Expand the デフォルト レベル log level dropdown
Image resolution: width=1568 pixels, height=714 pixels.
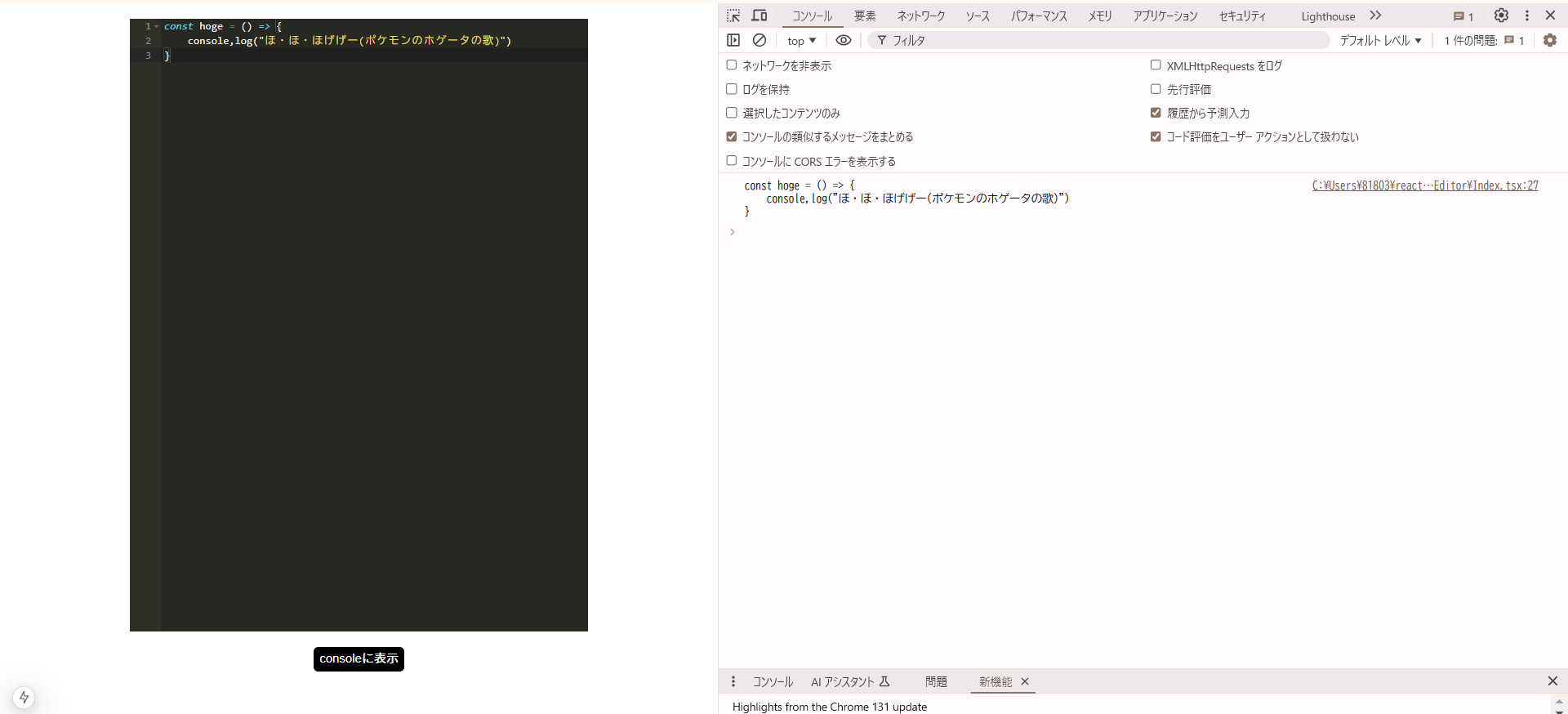click(x=1380, y=41)
